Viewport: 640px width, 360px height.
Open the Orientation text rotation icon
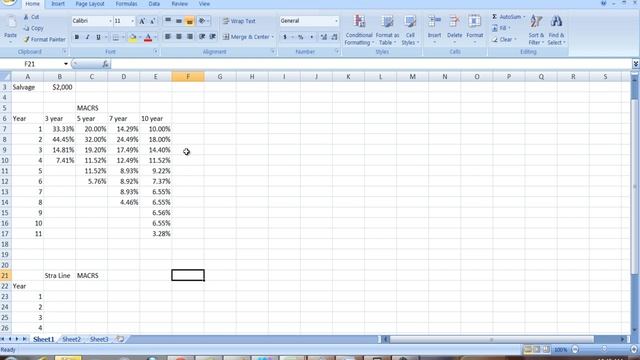202,21
